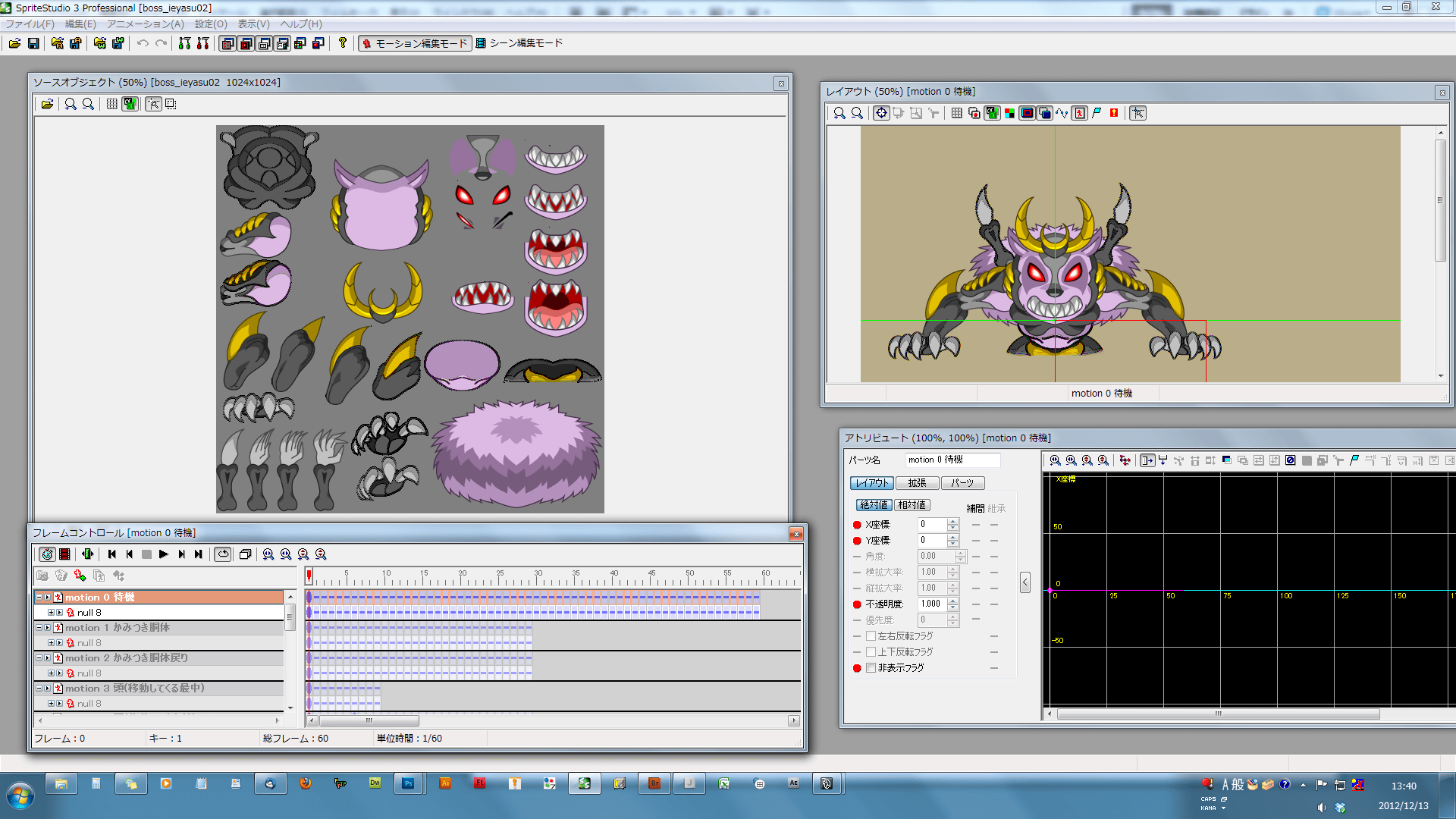Image resolution: width=1456 pixels, height=819 pixels.
Task: Open the アニメーション(A) menu
Action: click(x=146, y=24)
